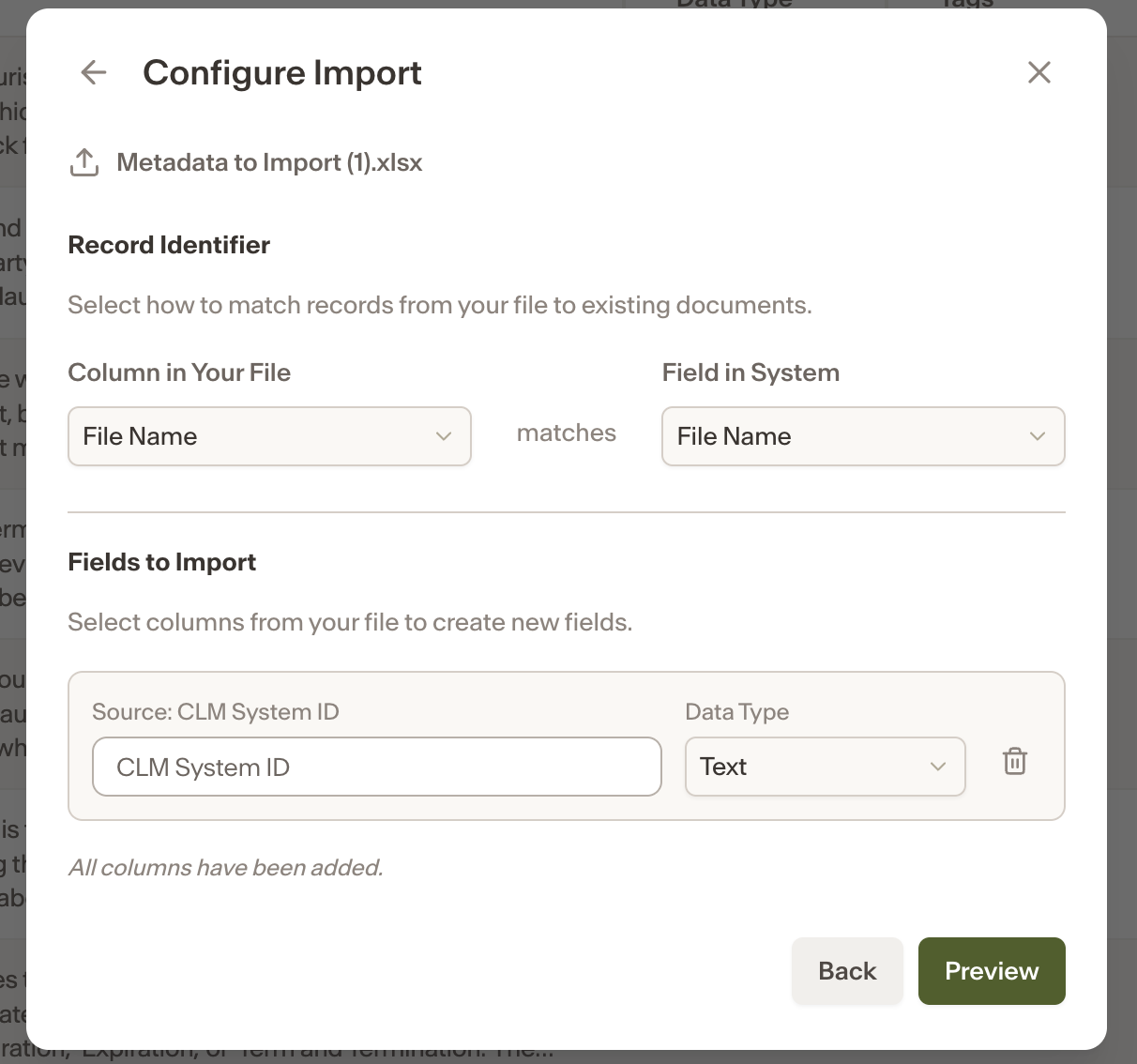Select the Metadata to Import (1).xlsx file label

(x=269, y=162)
